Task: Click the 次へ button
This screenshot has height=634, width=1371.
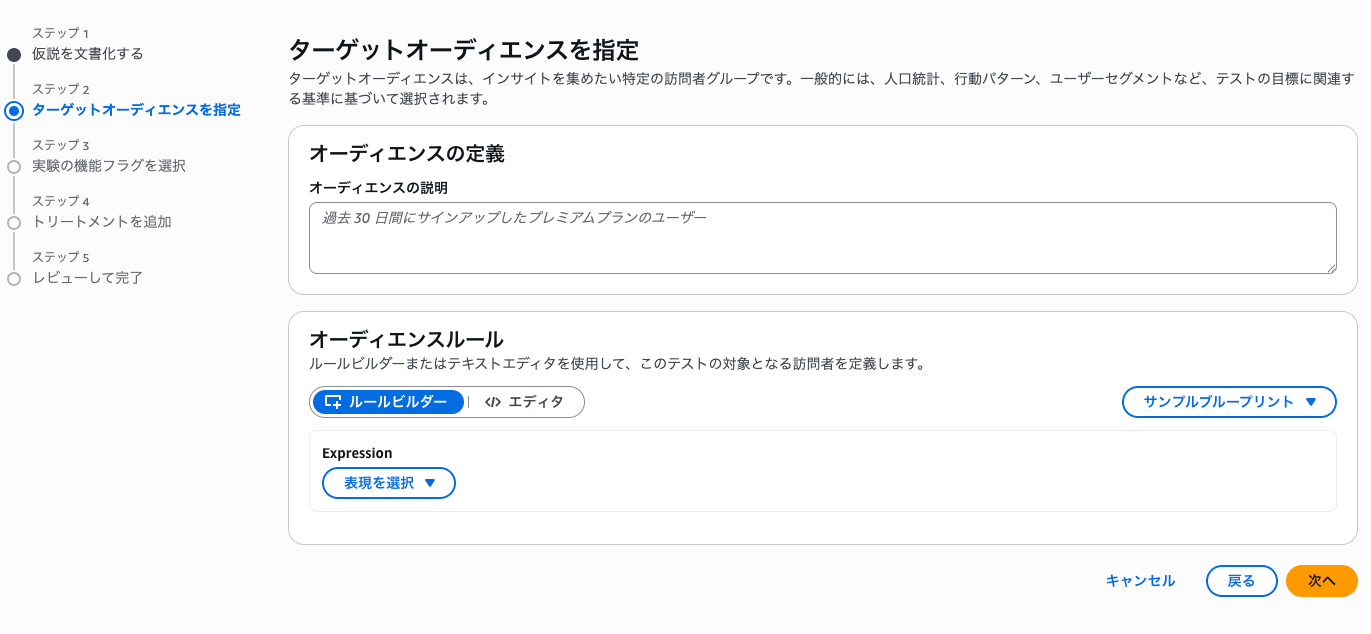Action: coord(1321,581)
